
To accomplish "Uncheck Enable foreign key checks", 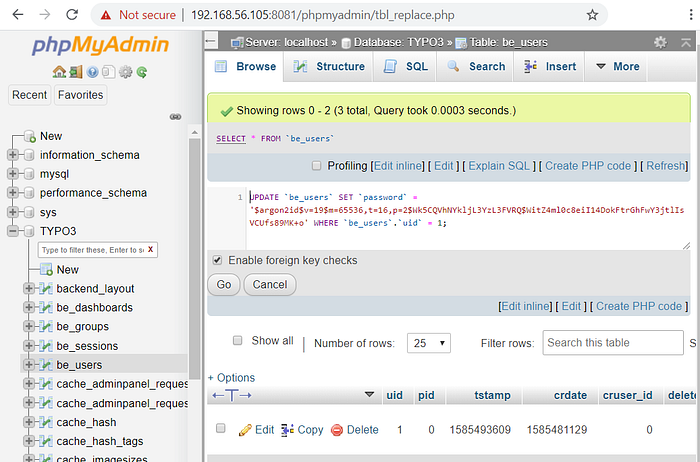I will (217, 260).
